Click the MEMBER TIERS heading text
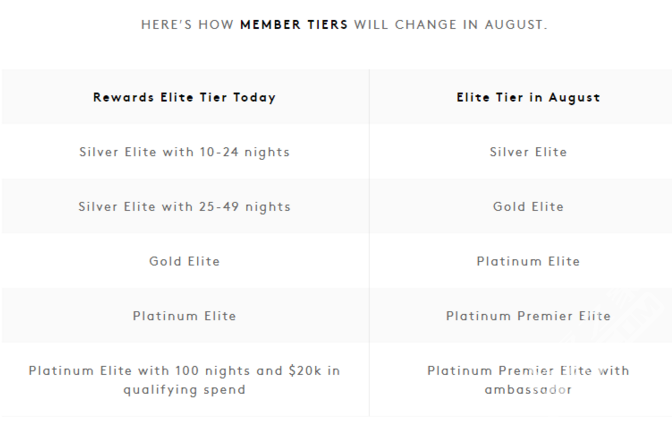The height and width of the screenshot is (427, 672). coord(294,25)
